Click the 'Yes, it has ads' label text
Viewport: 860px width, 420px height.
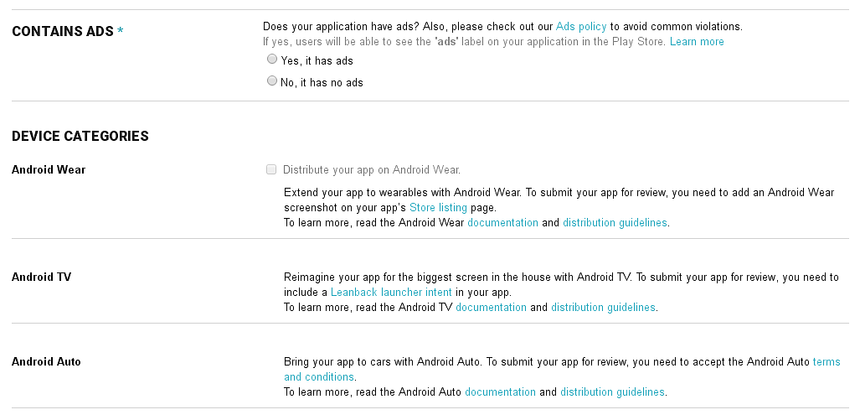point(317,61)
